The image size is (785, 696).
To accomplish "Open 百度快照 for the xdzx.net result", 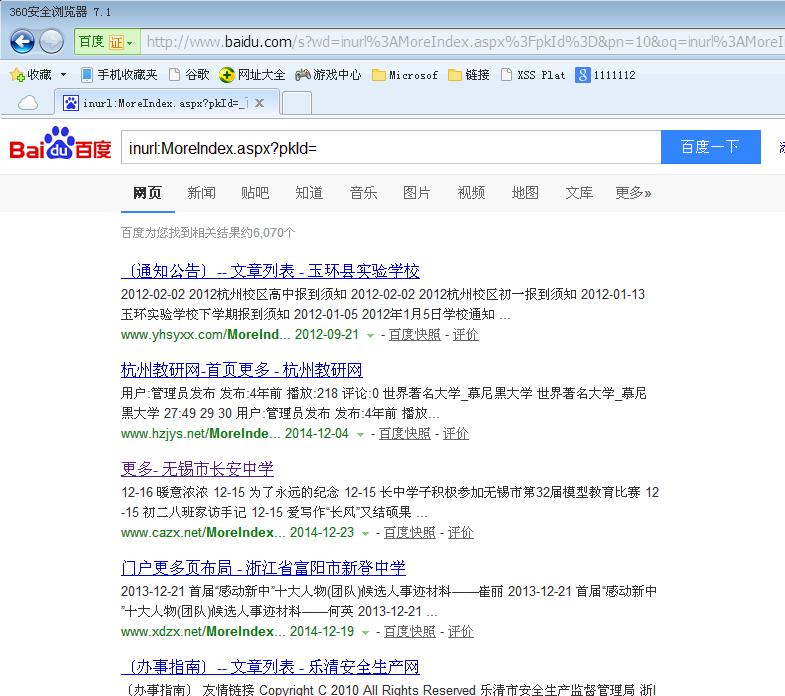I will coord(410,631).
